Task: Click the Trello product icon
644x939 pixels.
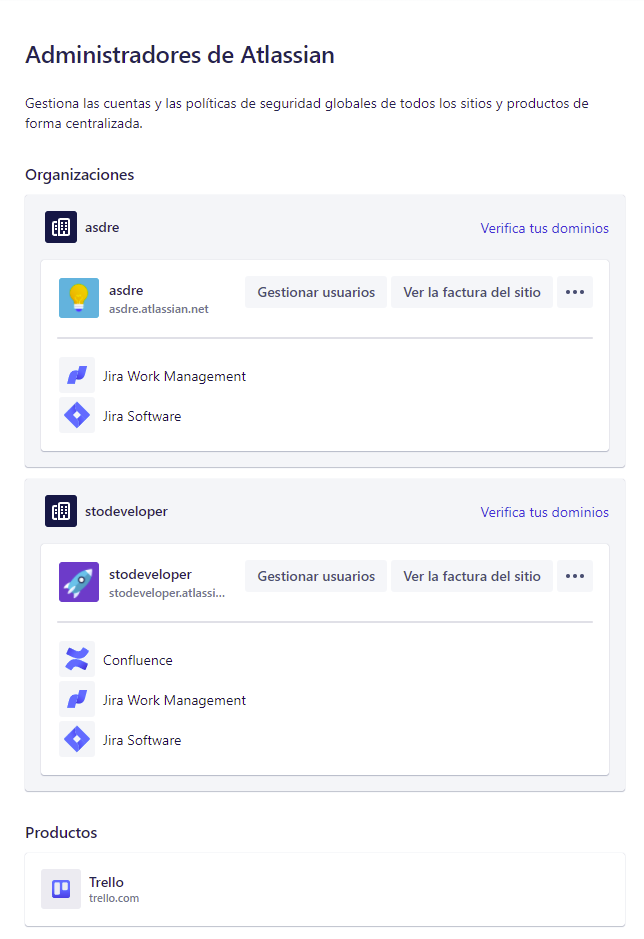Action: pyautogui.click(x=61, y=889)
